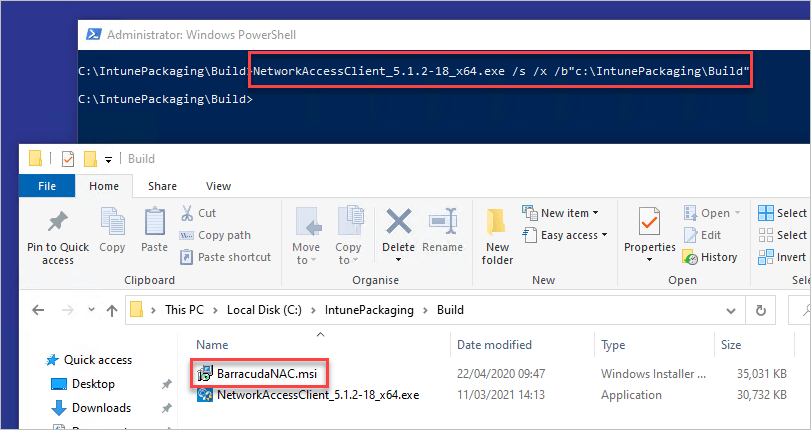The height and width of the screenshot is (430, 811).
Task: Click the Back navigation arrow
Action: 38,310
